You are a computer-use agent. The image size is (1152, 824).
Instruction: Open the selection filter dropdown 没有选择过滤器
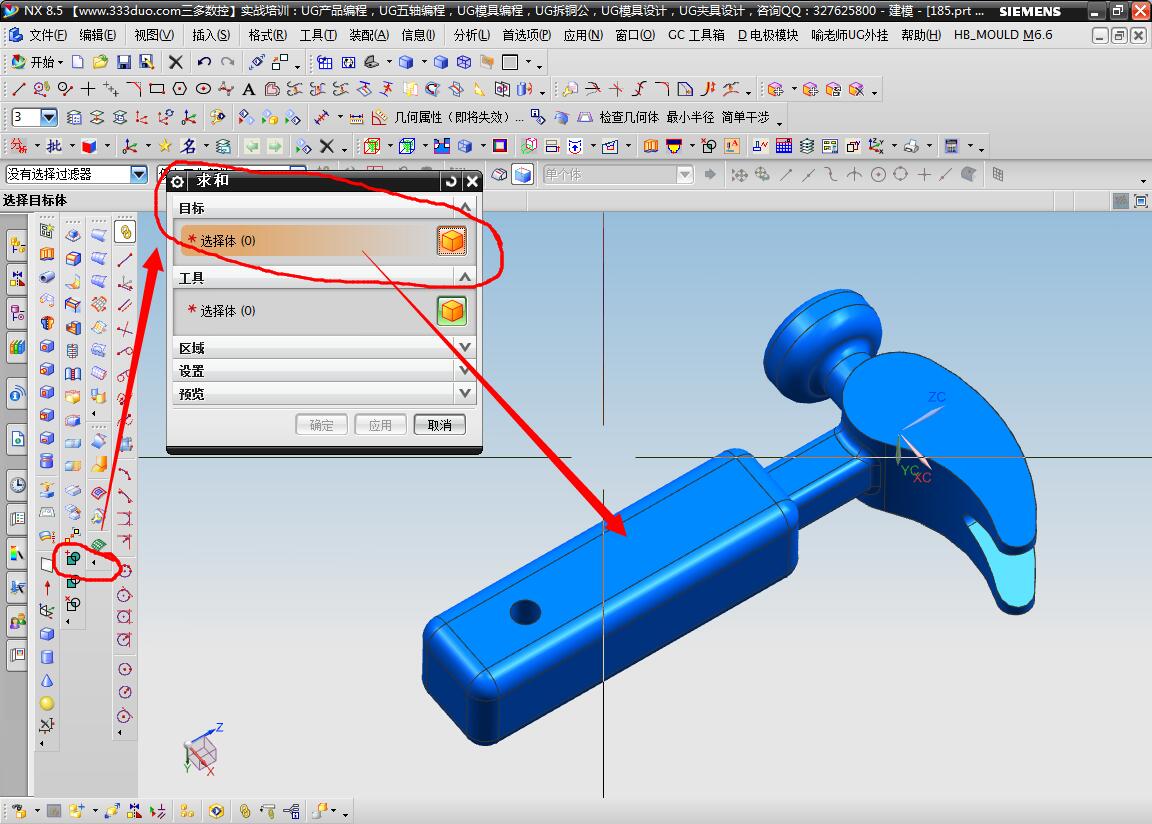139,174
